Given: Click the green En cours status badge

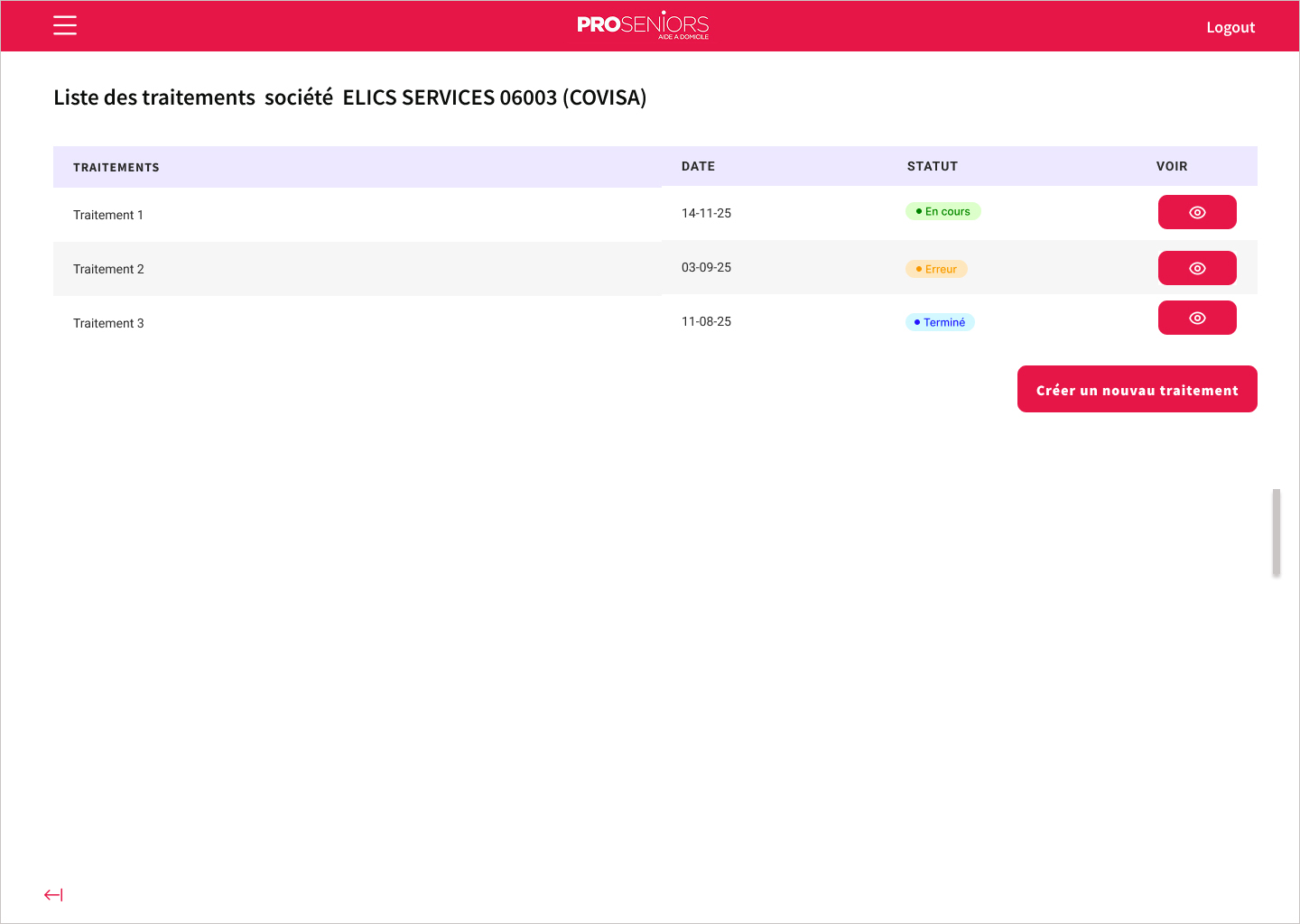Looking at the screenshot, I should coord(942,211).
